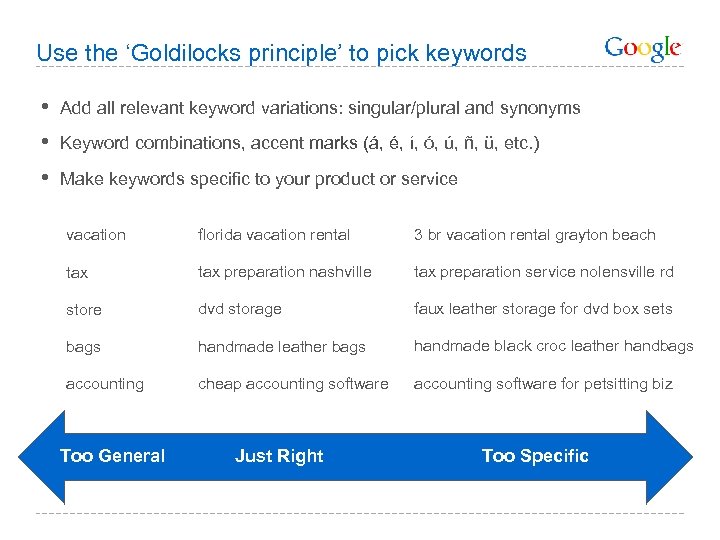Click the slide title about Goldilocks principle
The height and width of the screenshot is (540, 720).
click(281, 53)
